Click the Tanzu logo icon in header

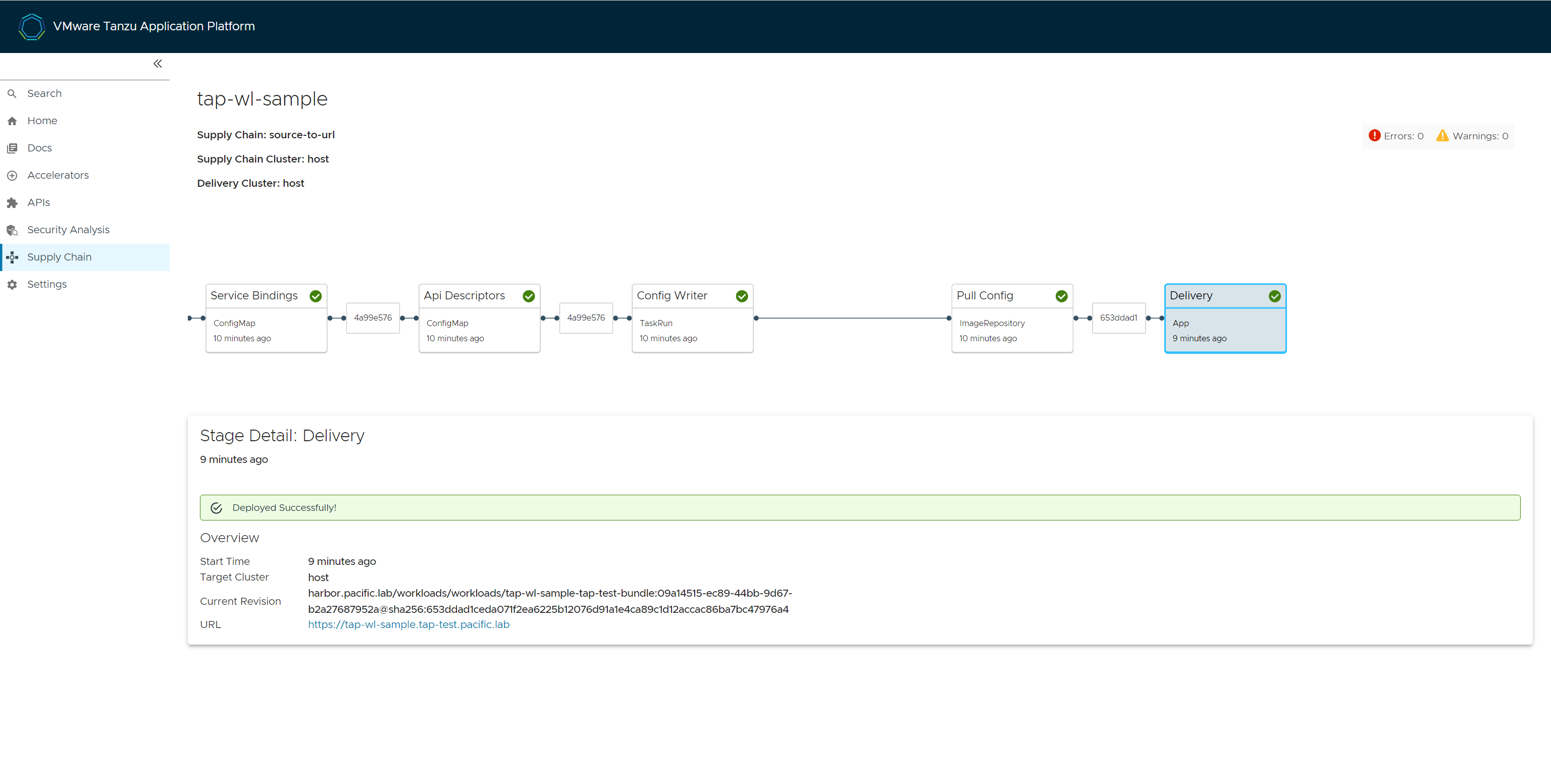(31, 26)
